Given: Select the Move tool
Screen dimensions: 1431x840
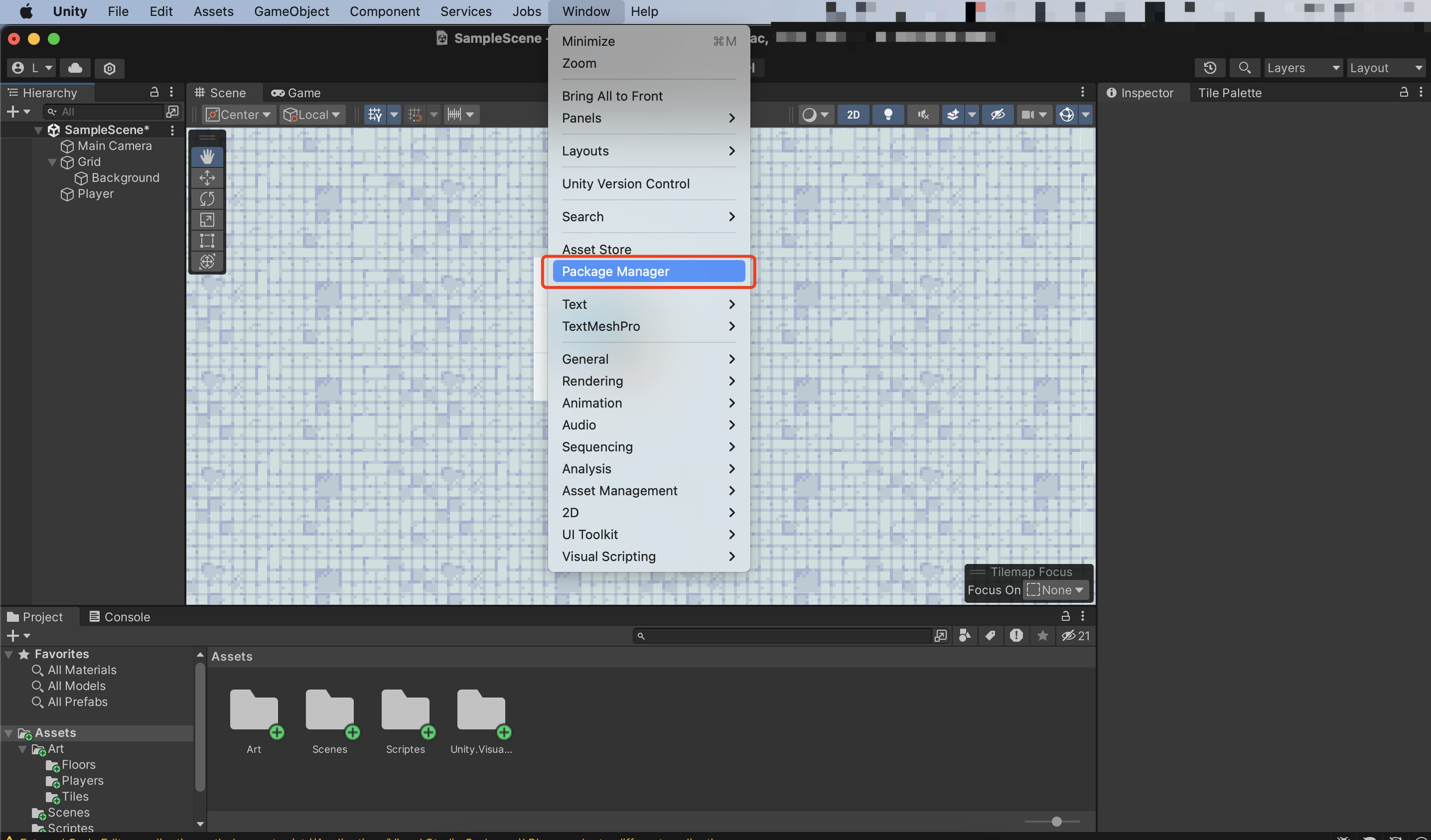Looking at the screenshot, I should [x=207, y=178].
